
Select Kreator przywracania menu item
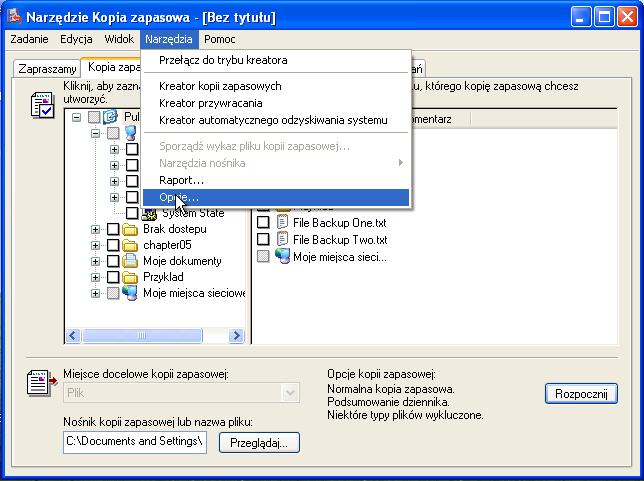(276, 103)
